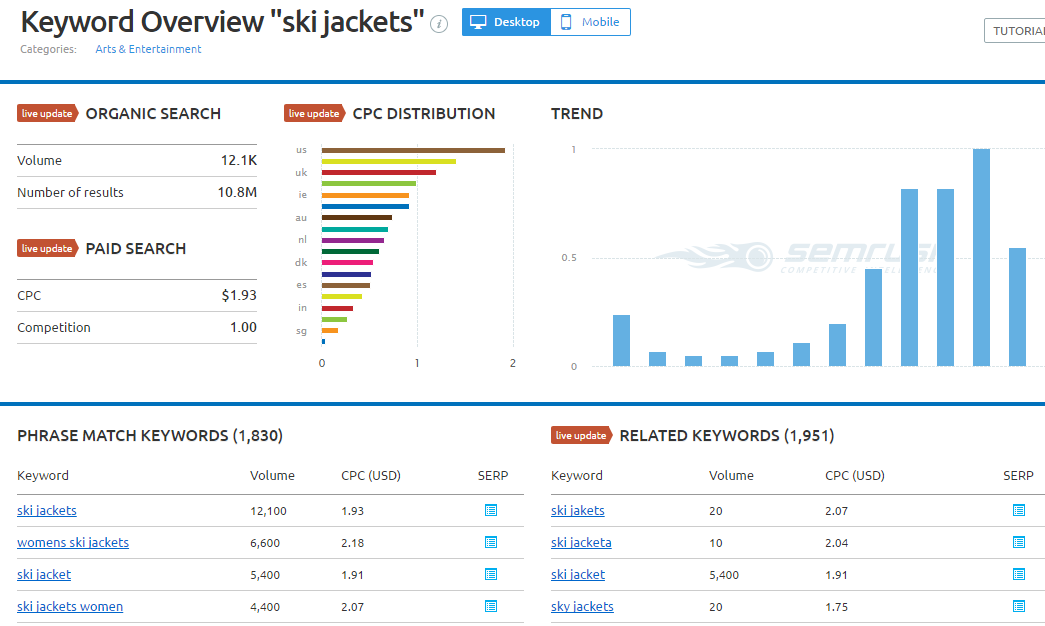Toggle live update on Organic Search
The height and width of the screenshot is (626, 1045).
tap(47, 113)
